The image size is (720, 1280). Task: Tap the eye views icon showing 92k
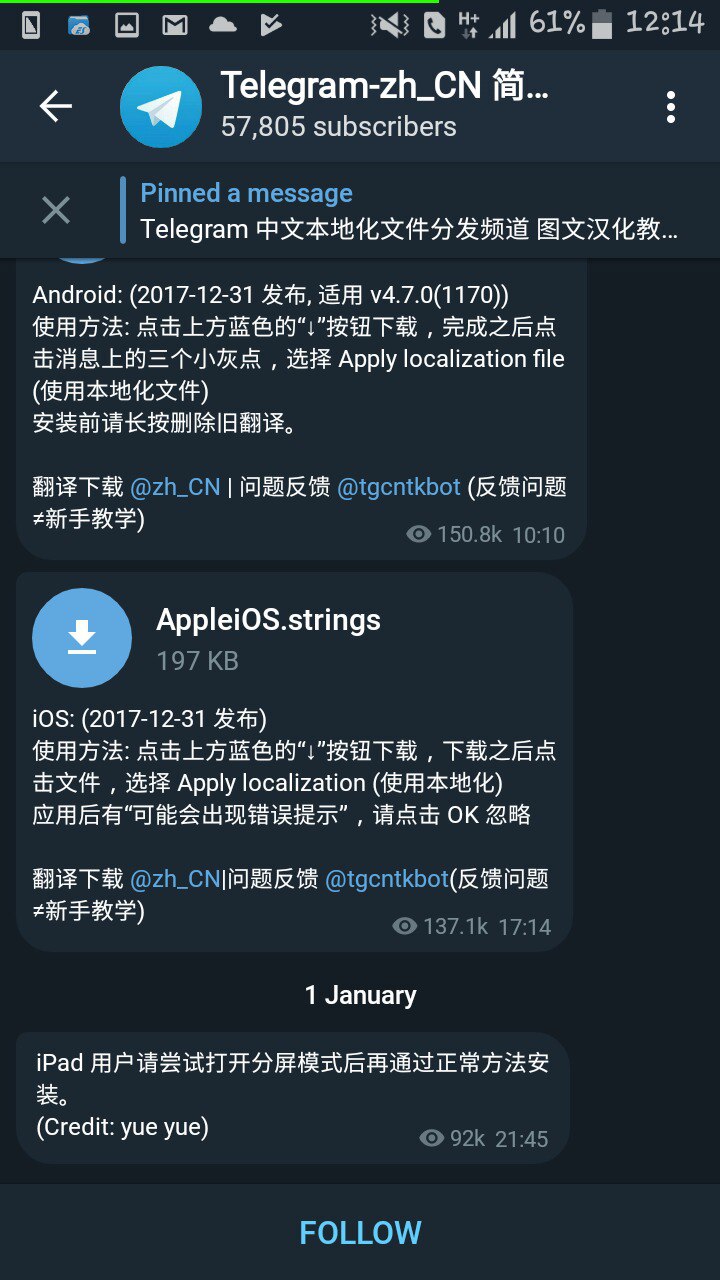click(431, 1138)
